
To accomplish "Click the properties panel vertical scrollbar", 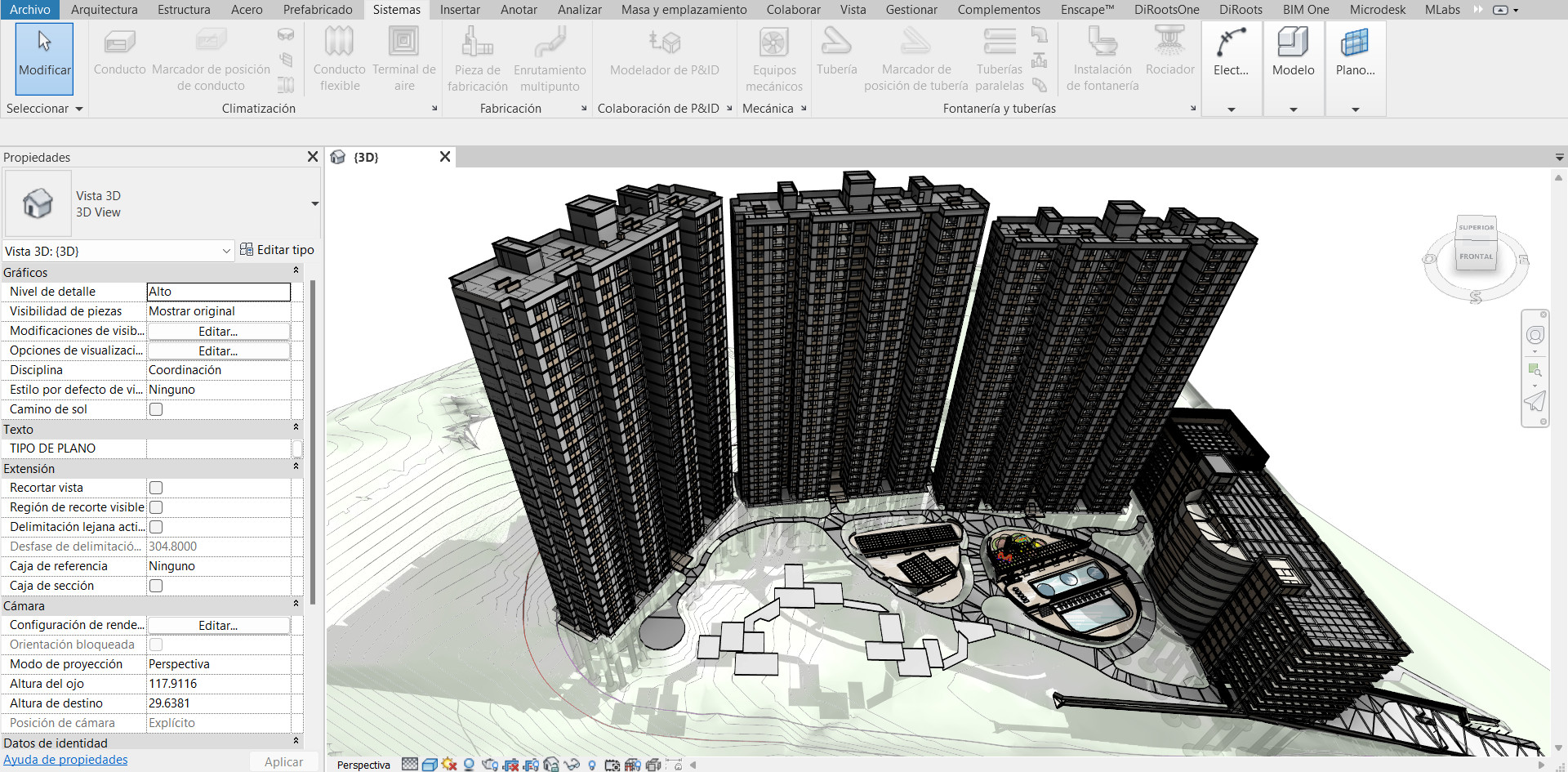I will (312, 441).
